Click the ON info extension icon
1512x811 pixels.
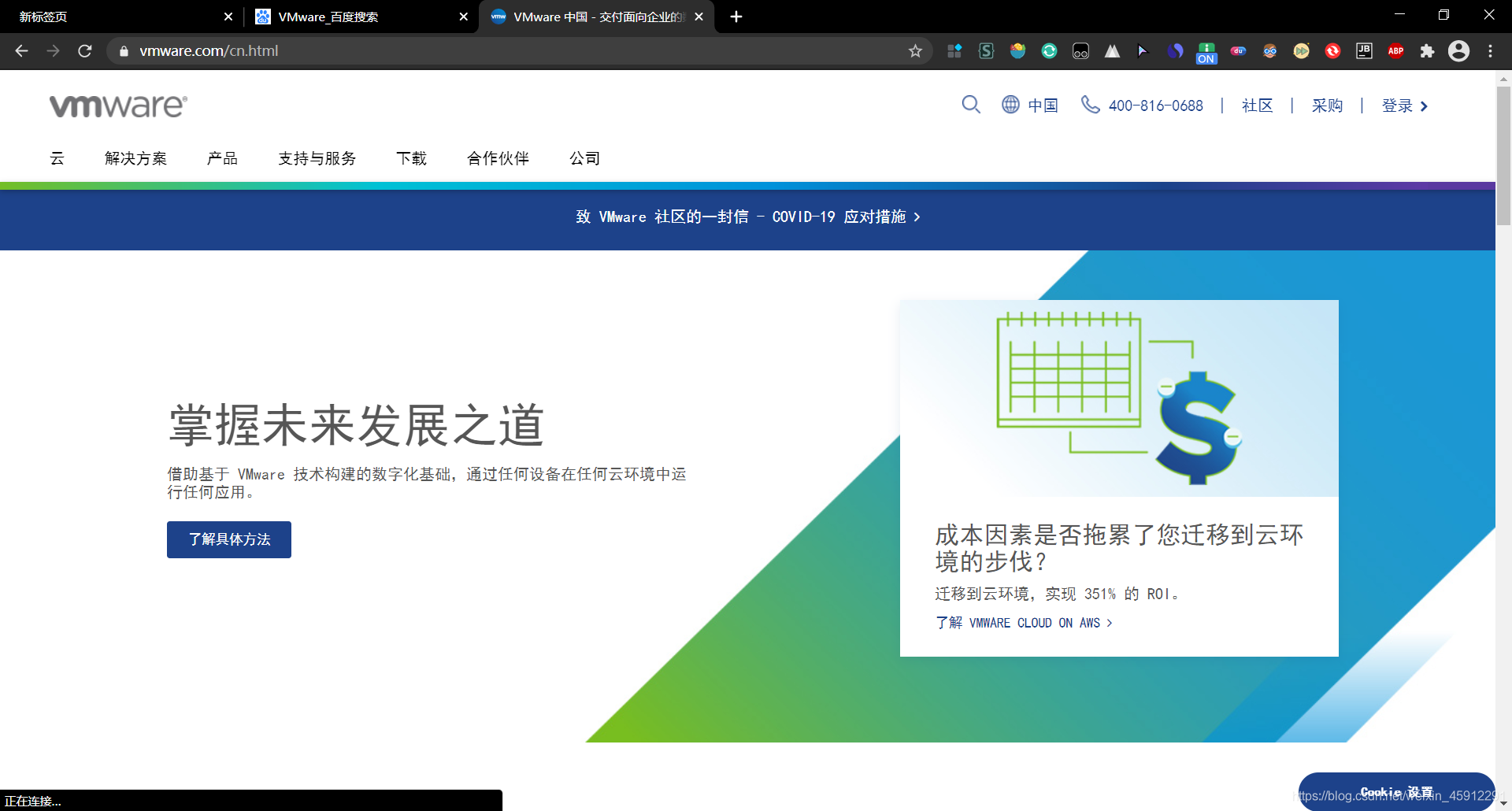pos(1206,53)
